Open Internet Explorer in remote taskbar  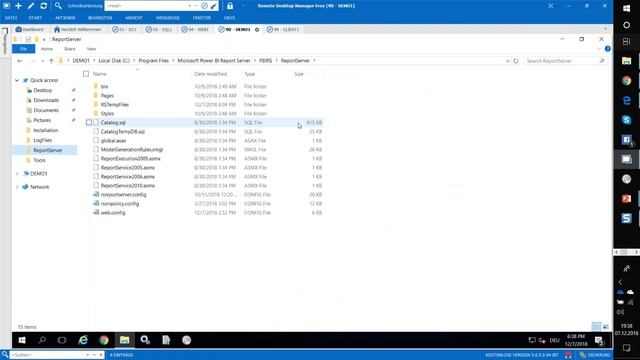click(83, 340)
